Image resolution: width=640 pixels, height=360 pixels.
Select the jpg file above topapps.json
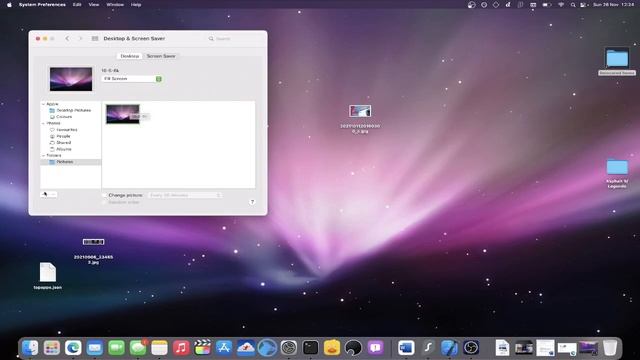pos(93,242)
